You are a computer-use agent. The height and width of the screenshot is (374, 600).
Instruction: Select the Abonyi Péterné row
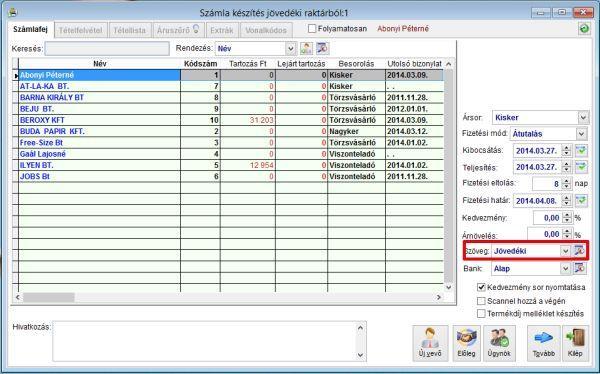pyautogui.click(x=231, y=75)
